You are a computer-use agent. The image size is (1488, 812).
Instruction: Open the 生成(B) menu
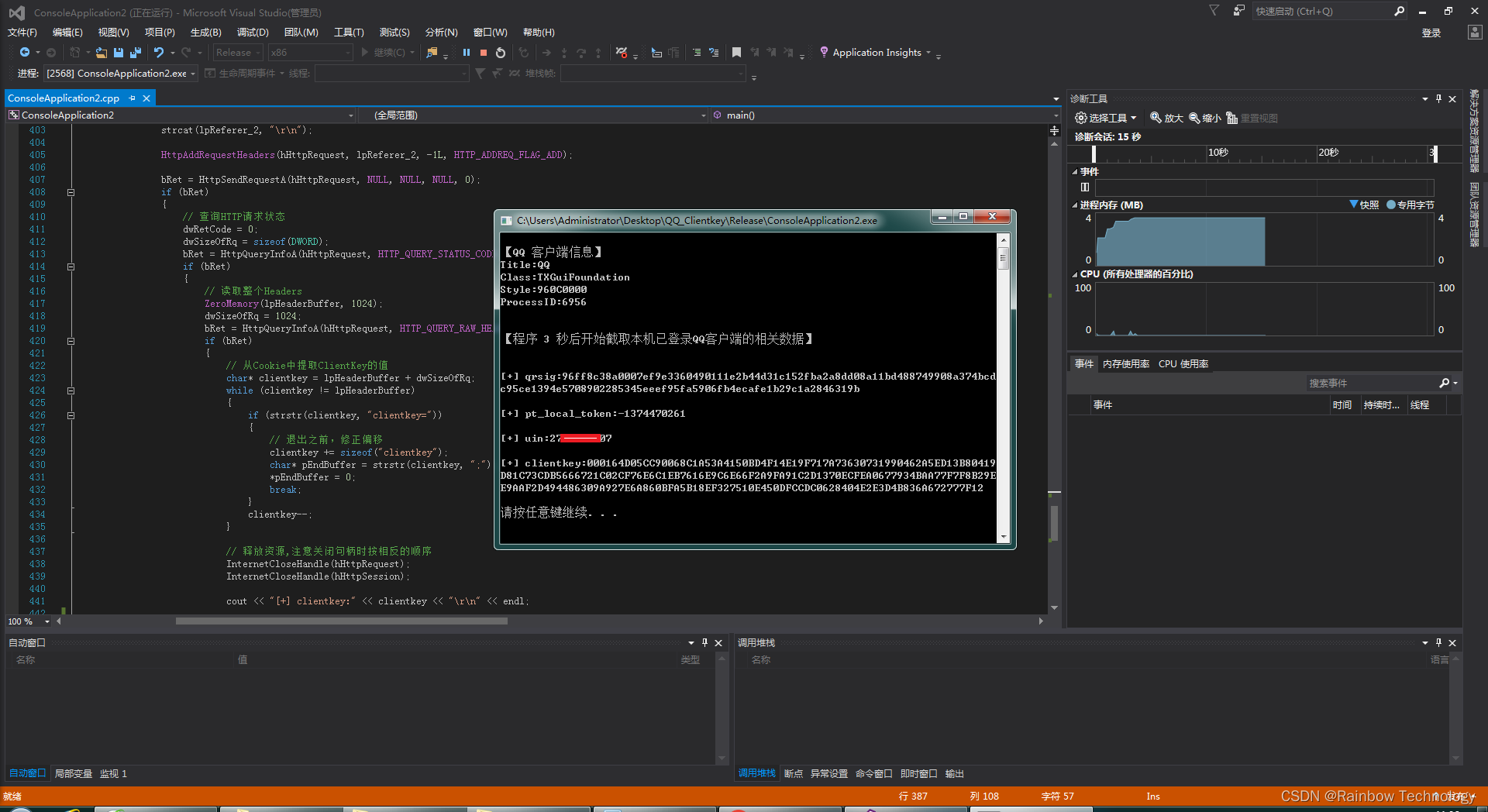tap(206, 33)
